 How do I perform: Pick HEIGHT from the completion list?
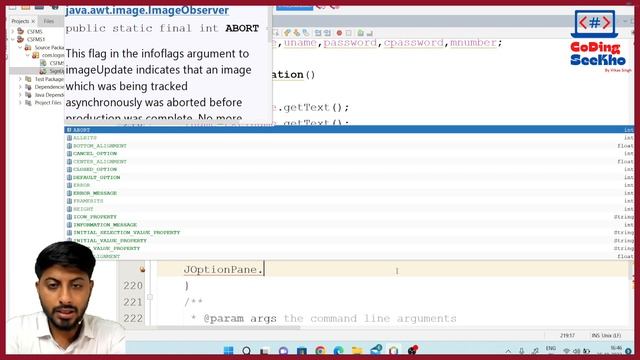coord(349,209)
